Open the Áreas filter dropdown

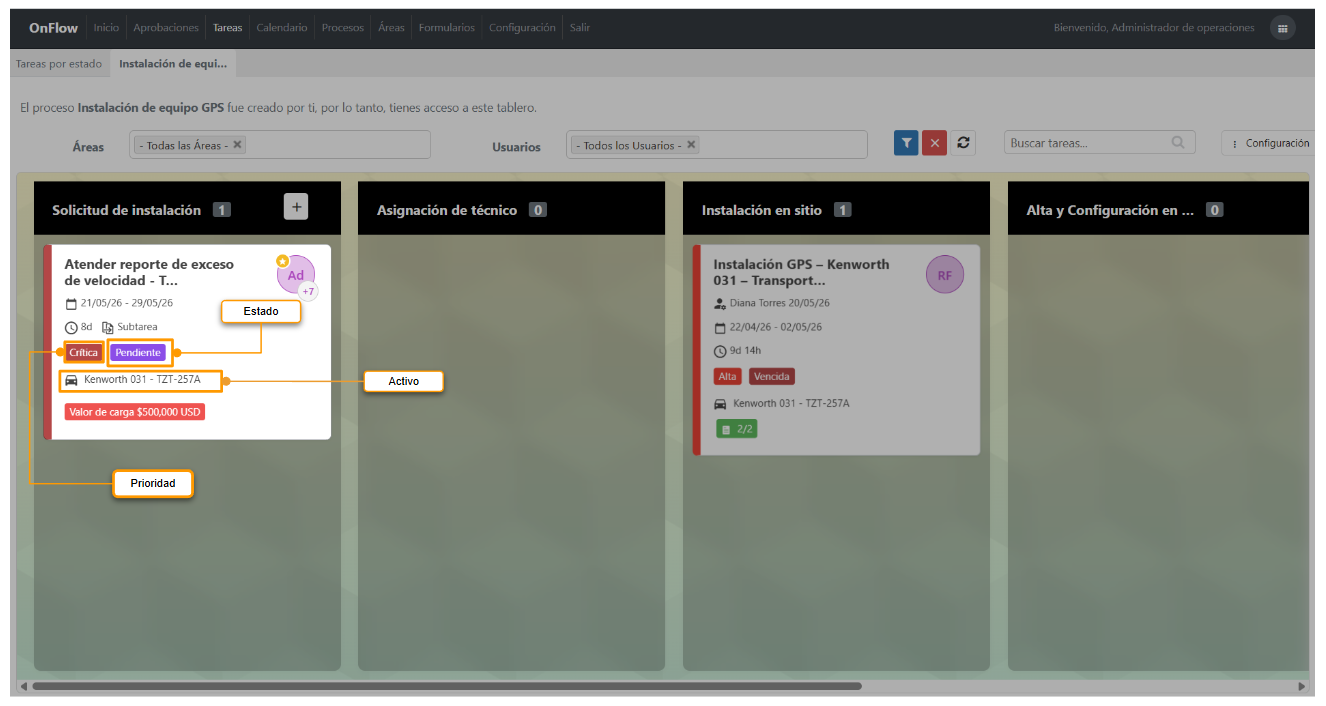point(280,144)
